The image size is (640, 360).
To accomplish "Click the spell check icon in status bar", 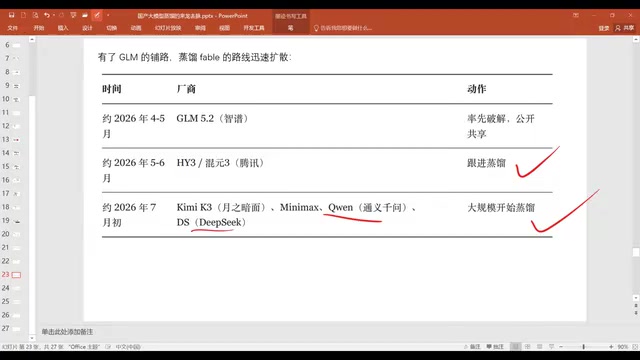I will click(108, 347).
